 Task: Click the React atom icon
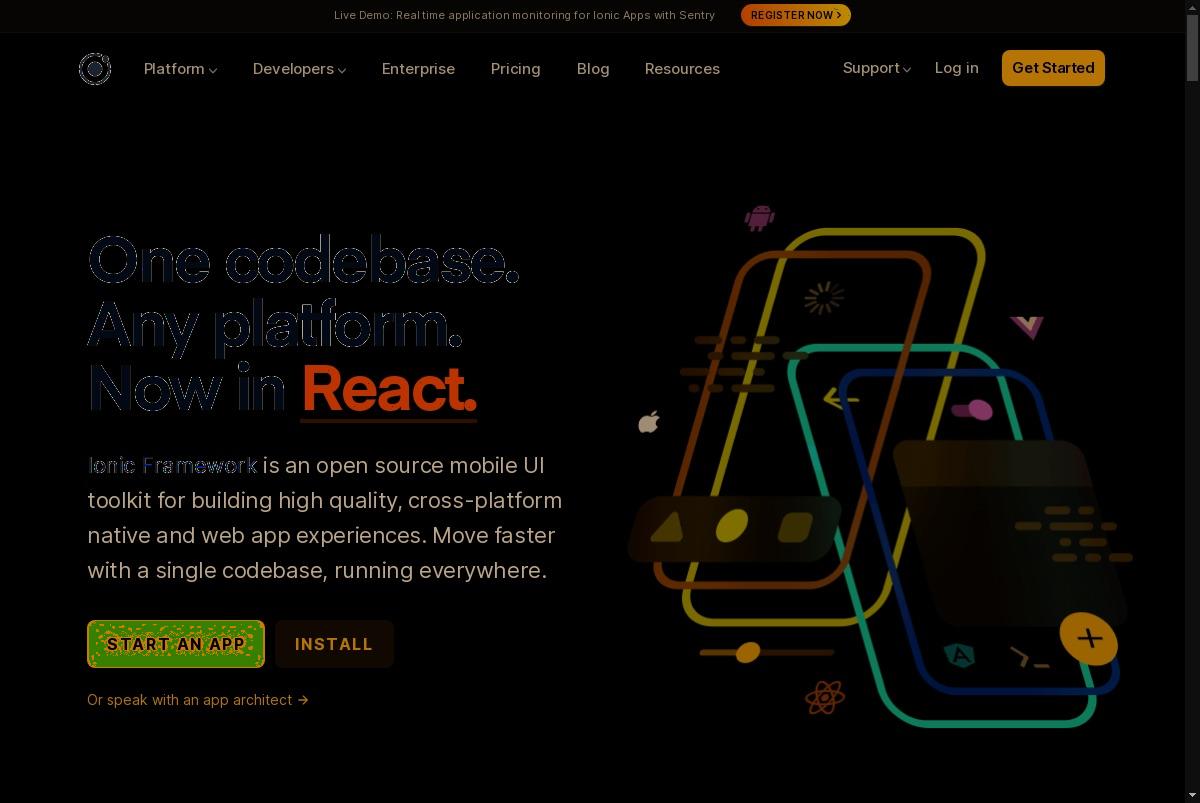[825, 697]
